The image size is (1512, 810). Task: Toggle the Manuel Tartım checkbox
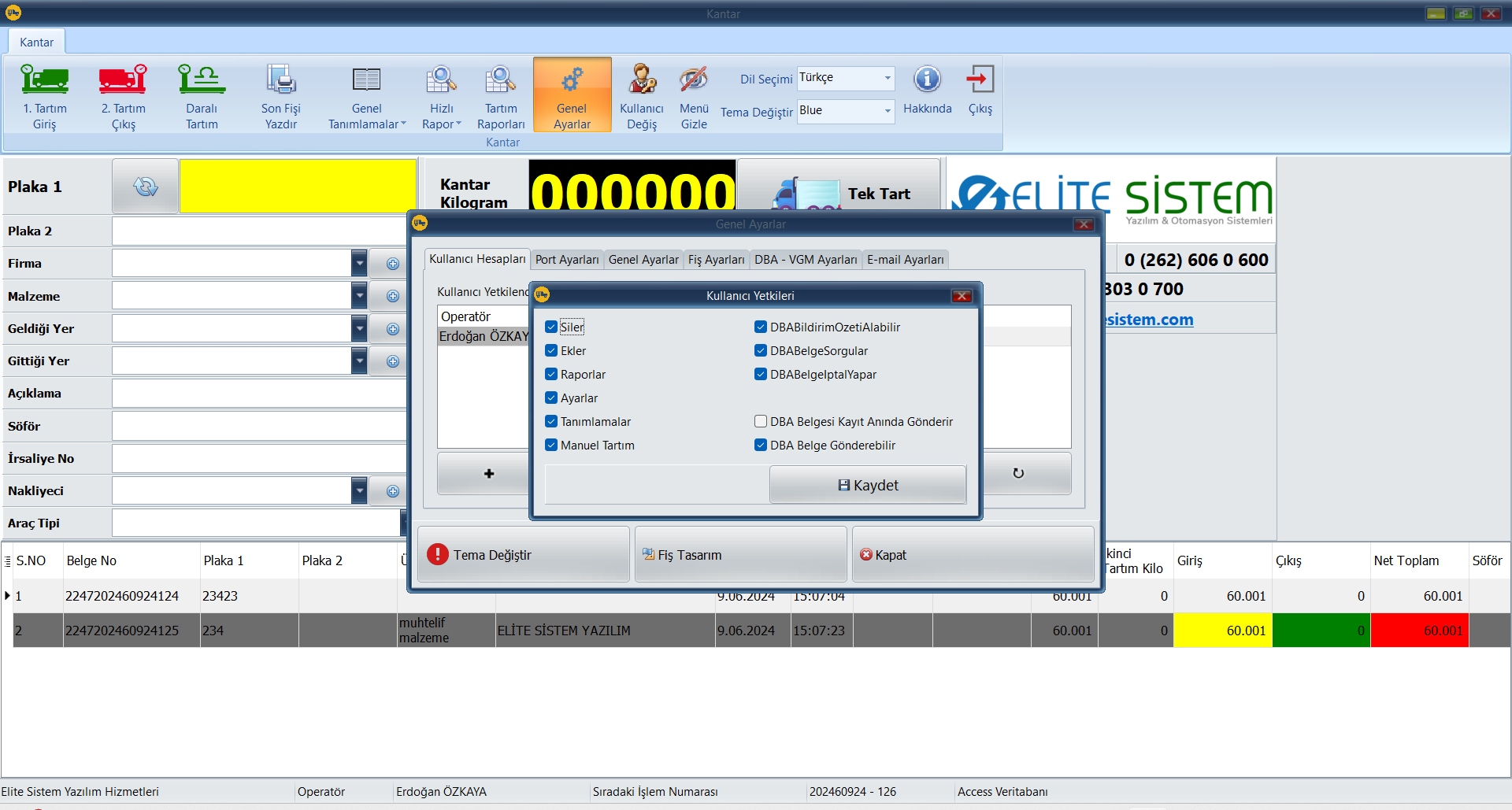(x=551, y=446)
